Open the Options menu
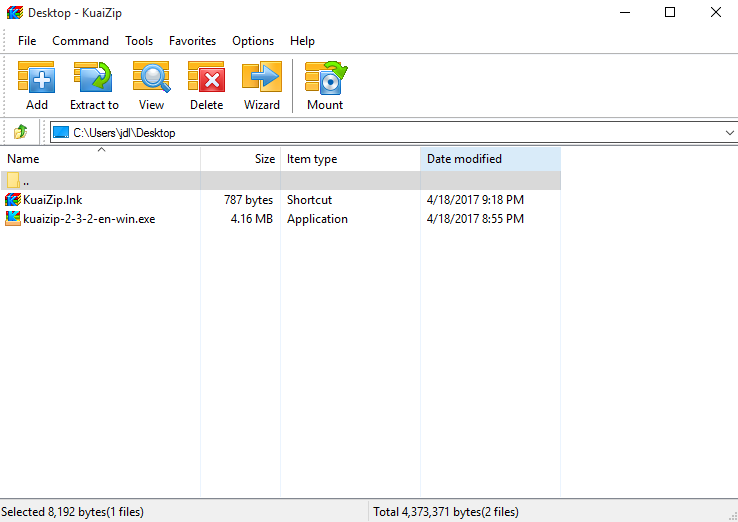Viewport: 738px width, 522px height. (253, 41)
